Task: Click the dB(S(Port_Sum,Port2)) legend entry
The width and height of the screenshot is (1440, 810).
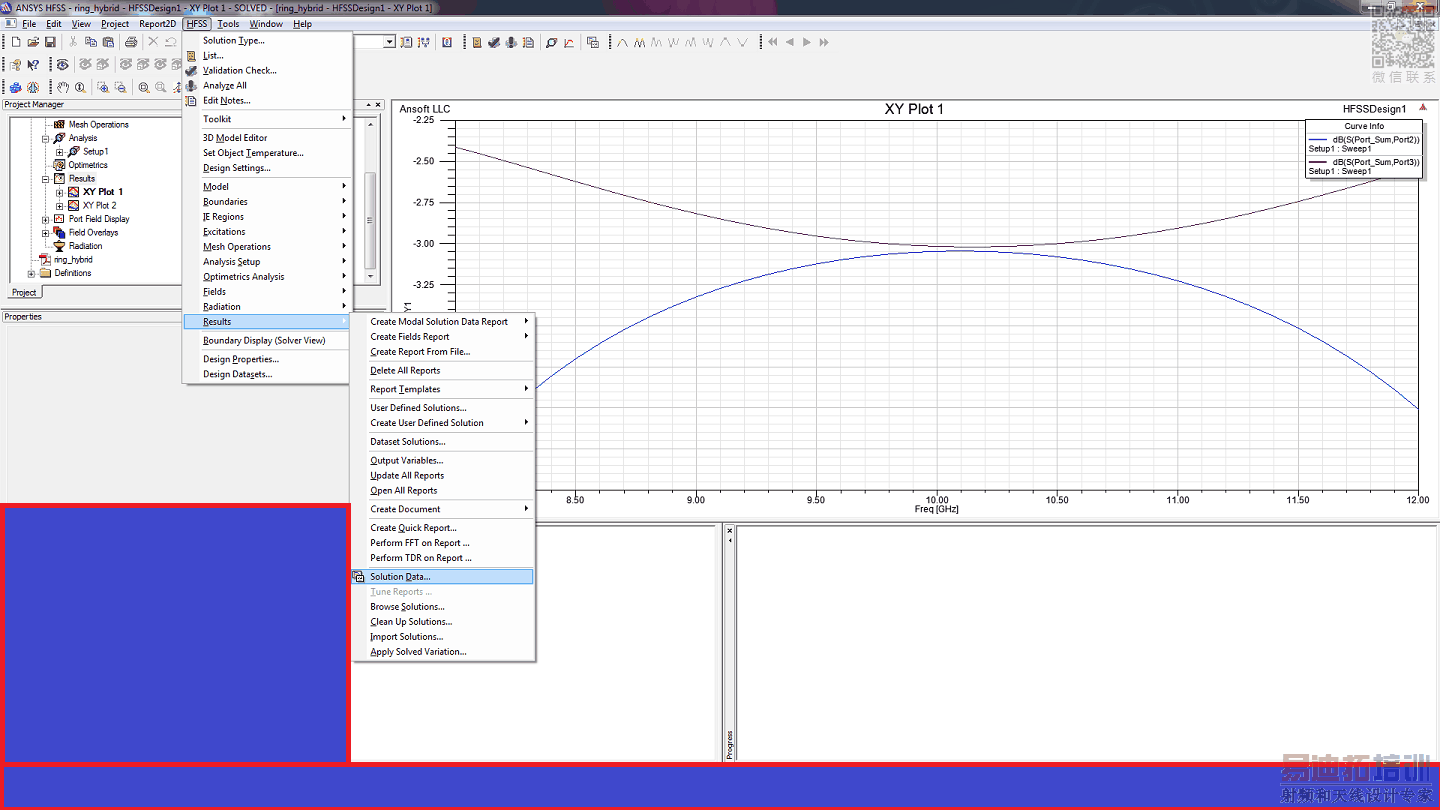Action: pos(1375,140)
